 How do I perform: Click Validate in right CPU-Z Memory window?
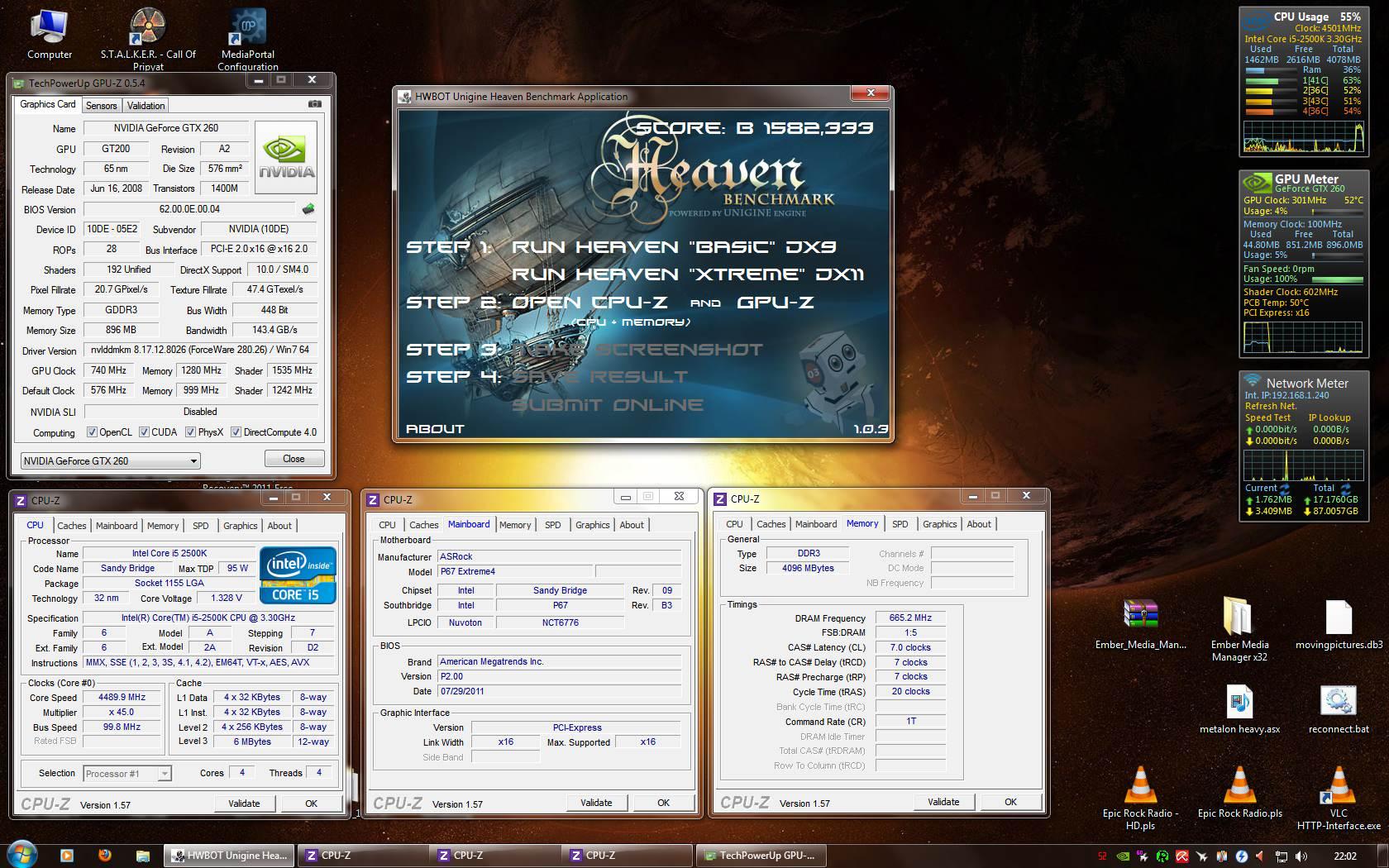(943, 802)
